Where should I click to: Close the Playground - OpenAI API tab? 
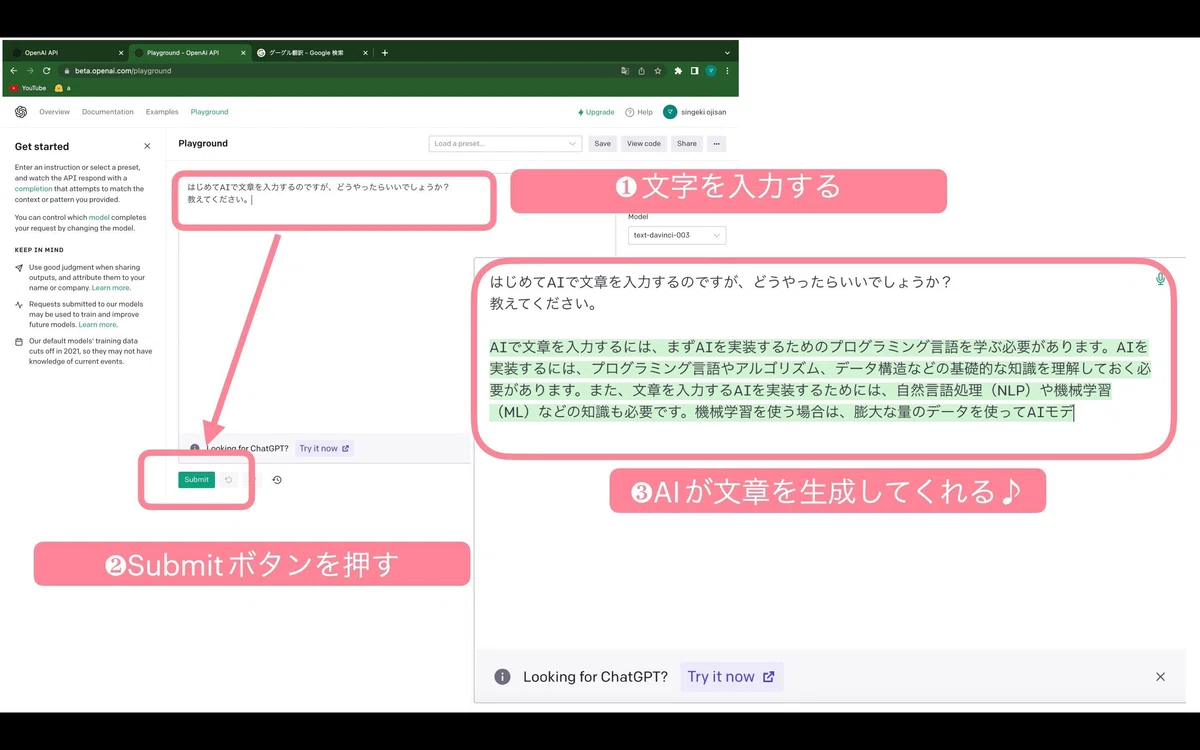tap(243, 53)
